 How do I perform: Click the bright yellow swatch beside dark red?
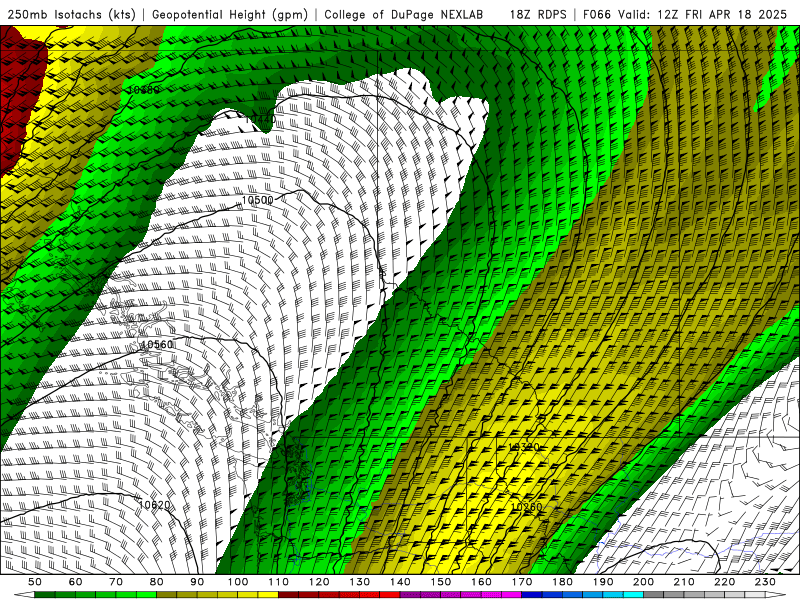click(x=268, y=595)
